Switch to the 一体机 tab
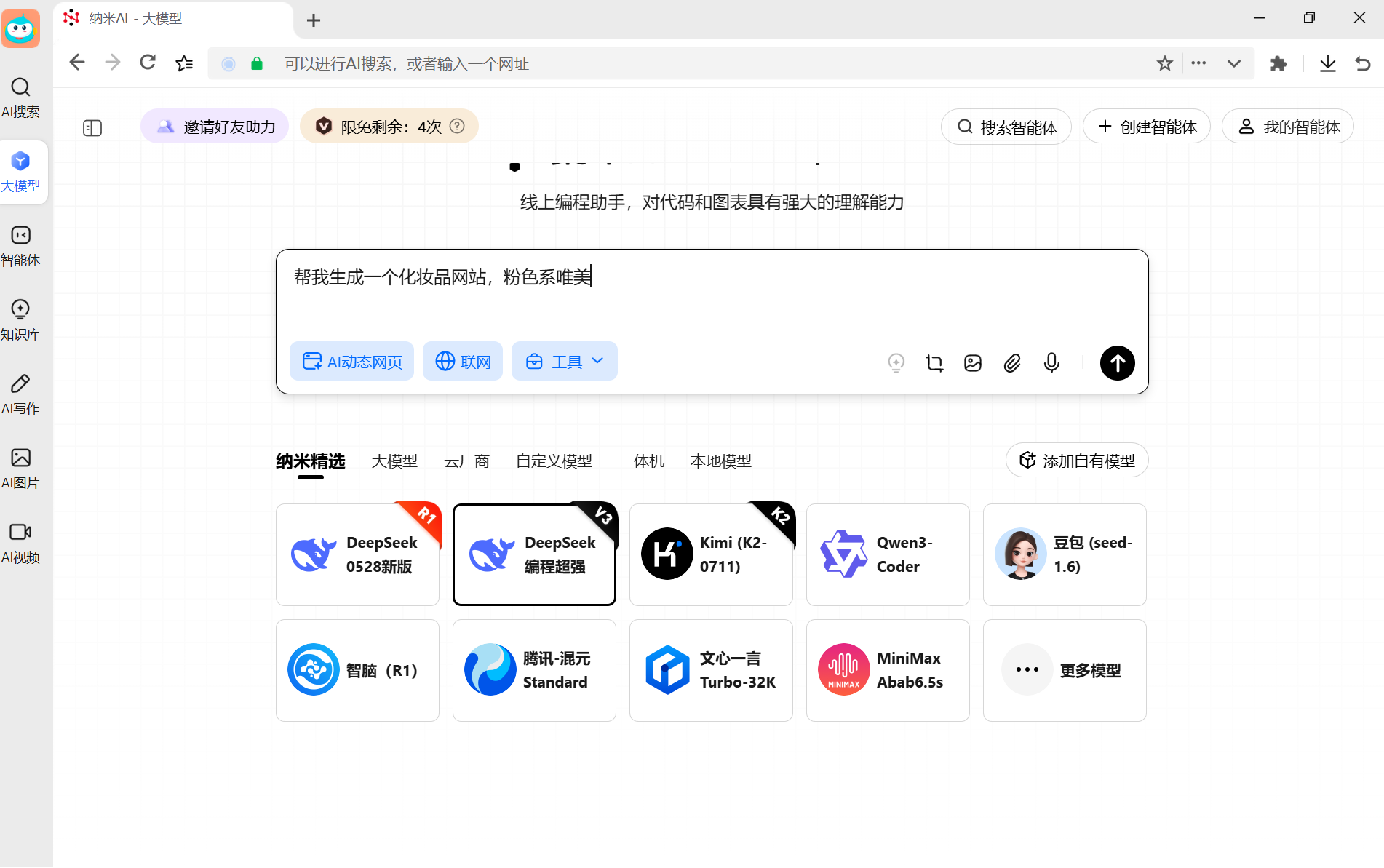The image size is (1384, 868). pyautogui.click(x=641, y=461)
